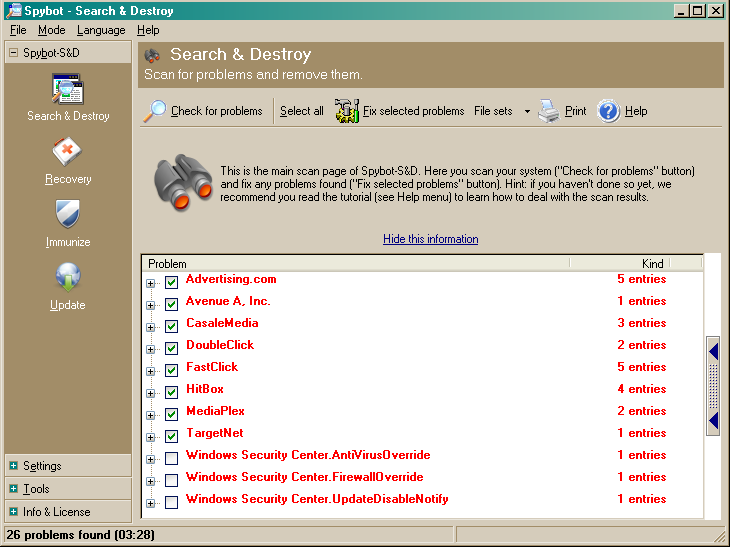Screen dimensions: 730x547
Task: Click the Select all button
Action: [302, 111]
